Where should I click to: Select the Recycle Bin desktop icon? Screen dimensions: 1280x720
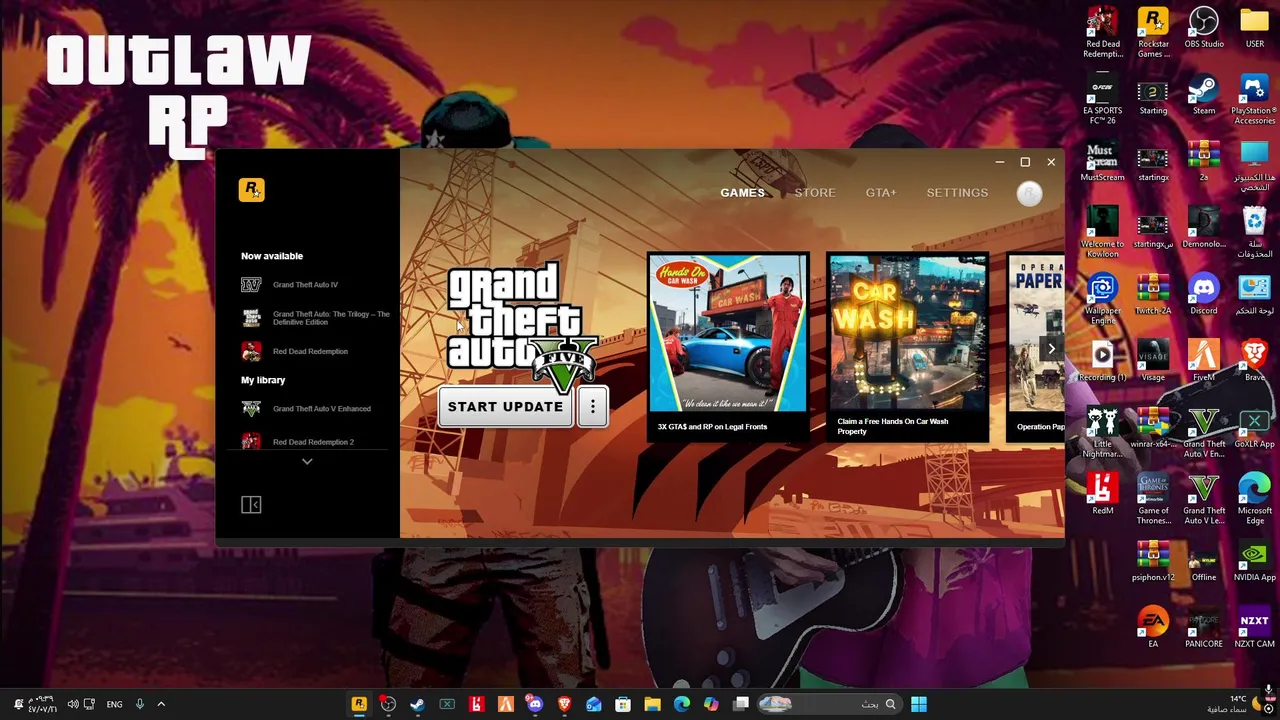coord(1254,233)
